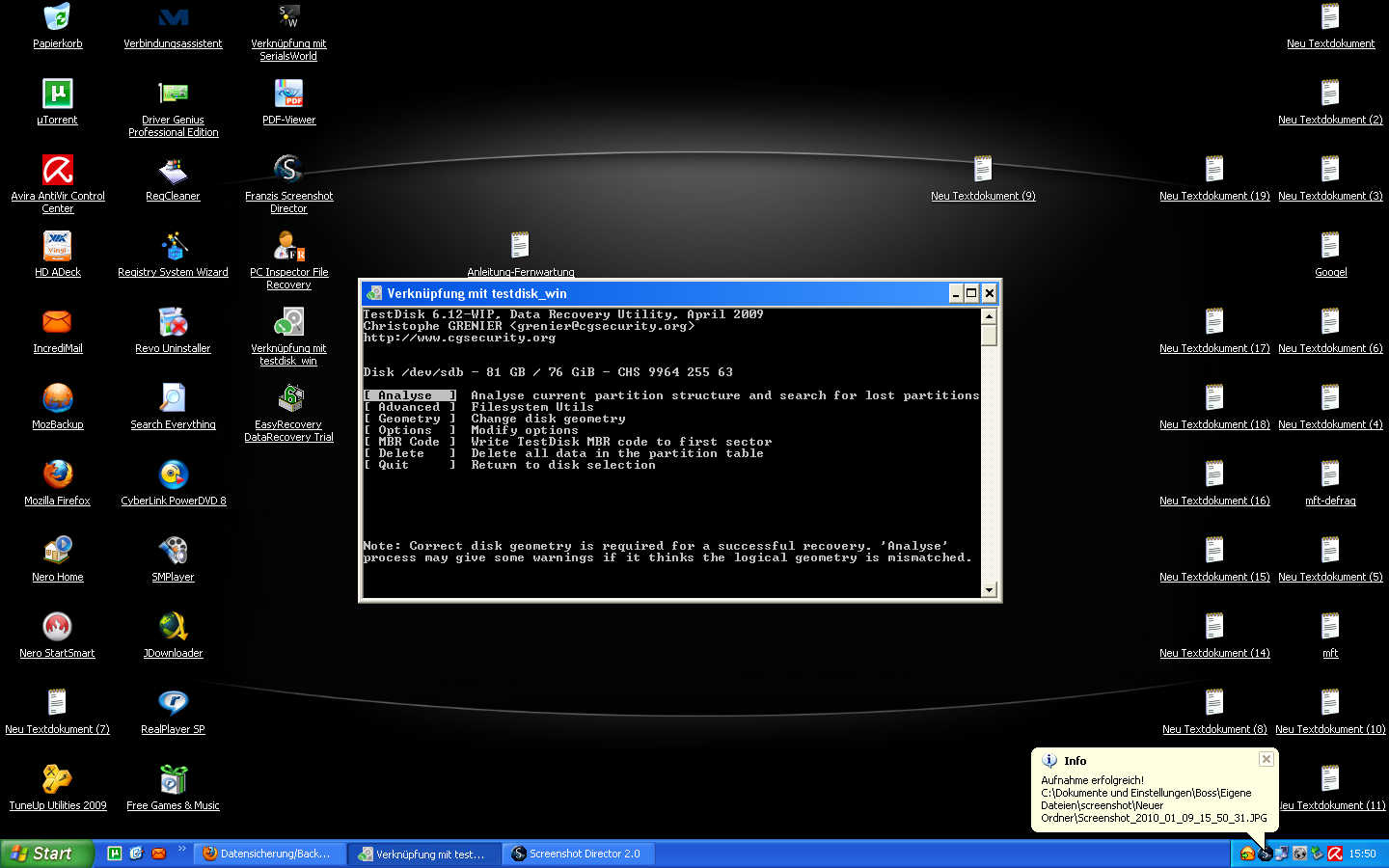Open the TestDisk window title bar system icon

point(374,293)
